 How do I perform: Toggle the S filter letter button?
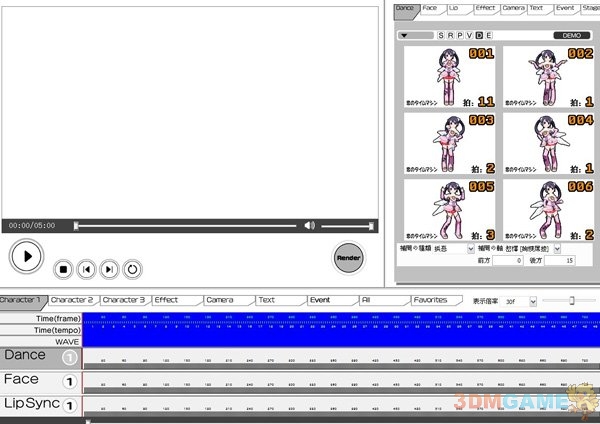[441, 35]
